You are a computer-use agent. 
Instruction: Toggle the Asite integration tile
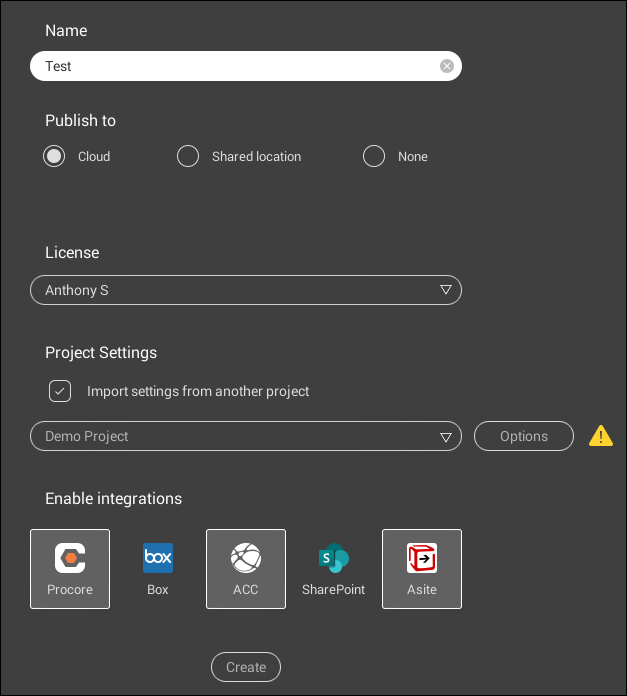(422, 569)
